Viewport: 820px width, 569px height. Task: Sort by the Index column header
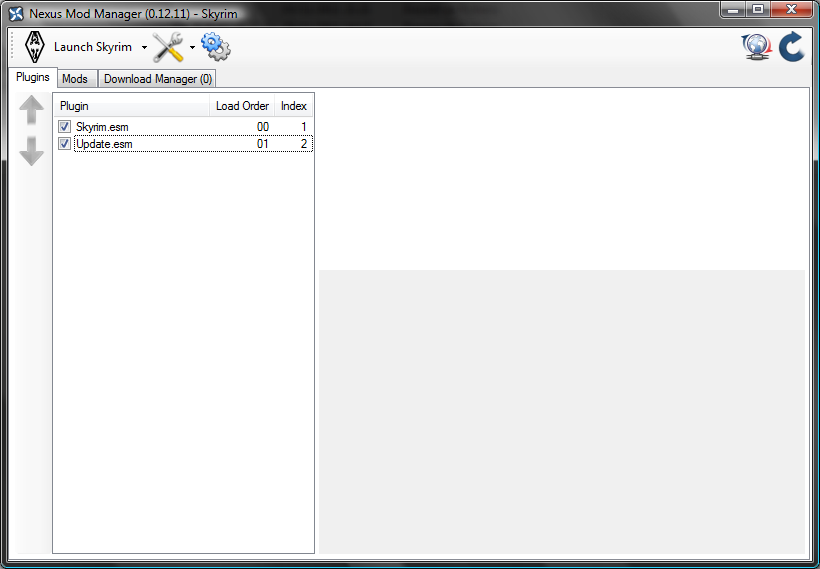[293, 106]
